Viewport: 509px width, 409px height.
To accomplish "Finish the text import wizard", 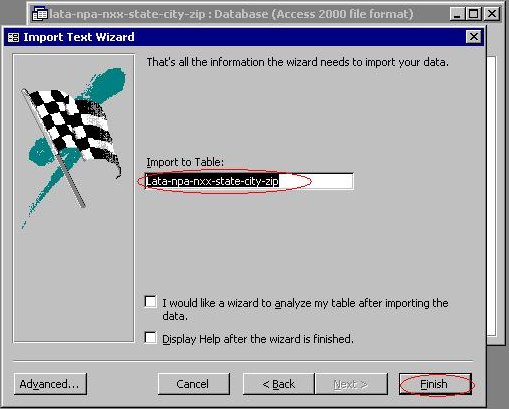I will click(x=435, y=384).
